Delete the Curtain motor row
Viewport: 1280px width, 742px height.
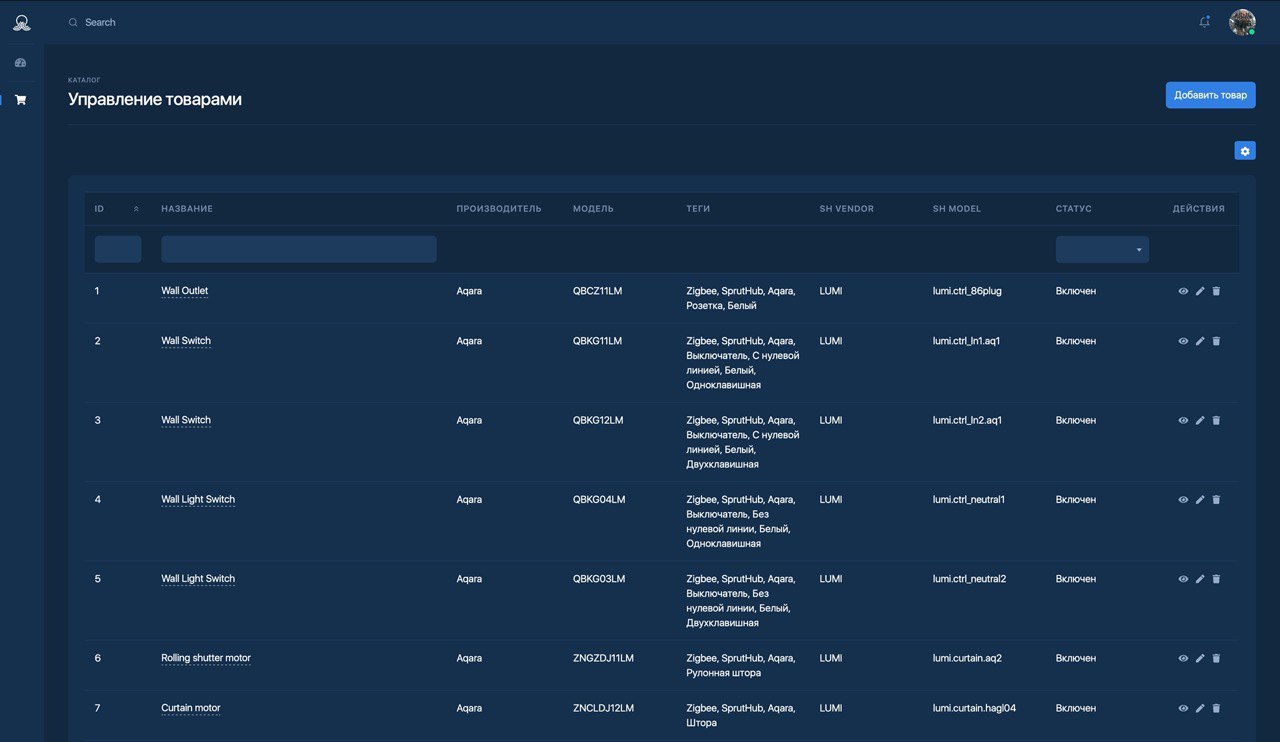1216,708
